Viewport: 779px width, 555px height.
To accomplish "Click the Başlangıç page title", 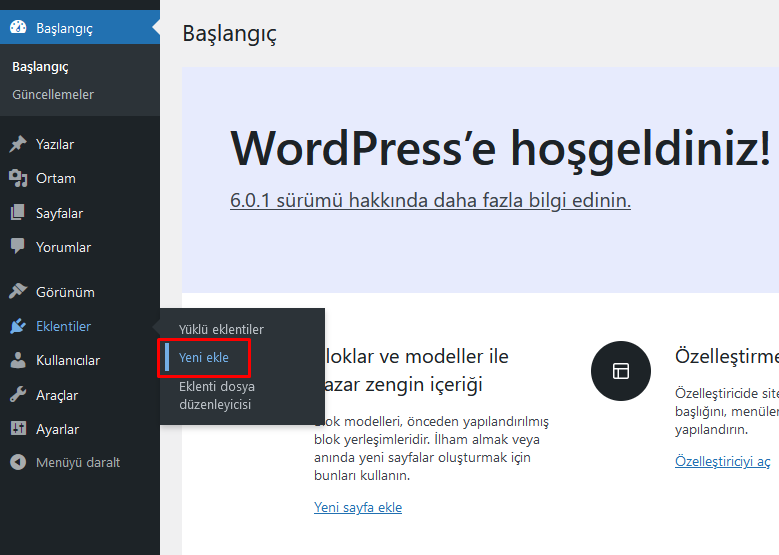I will [230, 34].
